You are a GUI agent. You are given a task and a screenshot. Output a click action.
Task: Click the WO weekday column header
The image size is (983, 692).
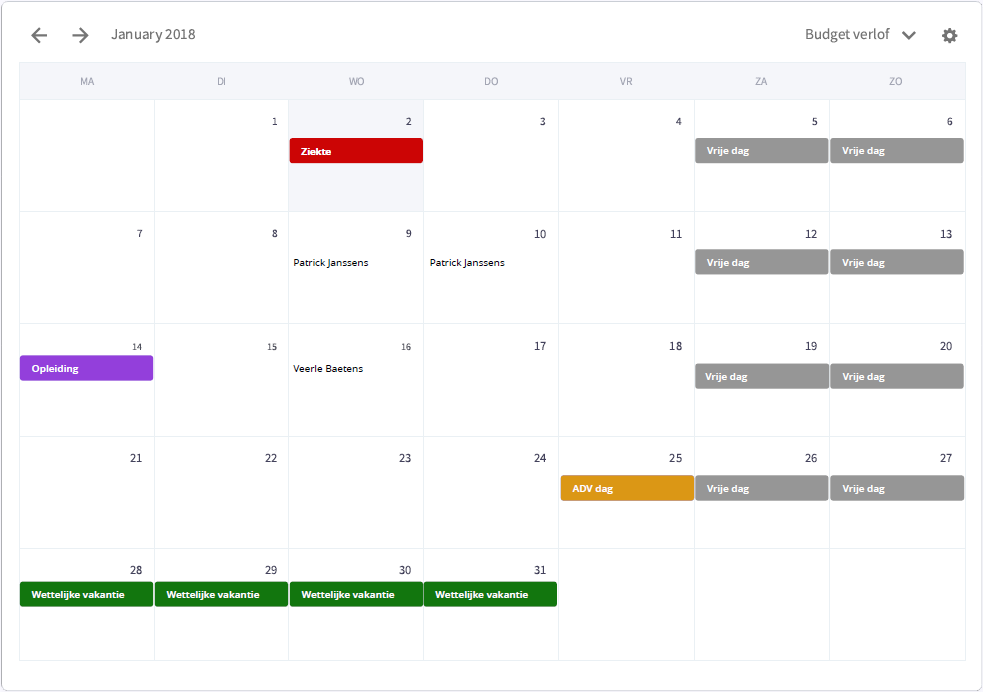356,81
